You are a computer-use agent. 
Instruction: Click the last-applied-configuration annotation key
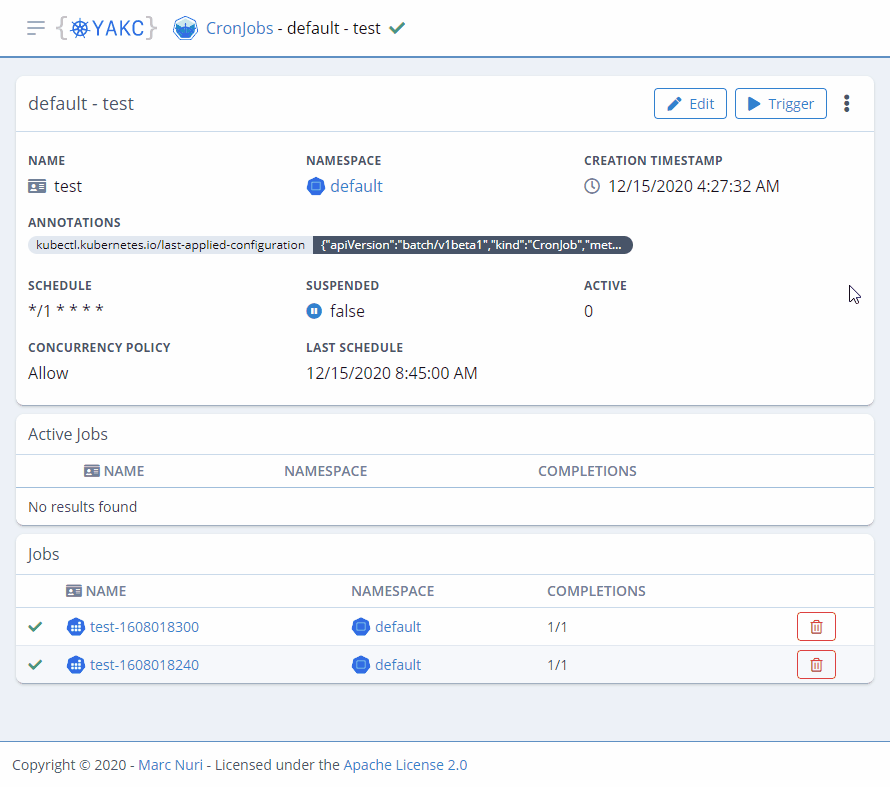(x=170, y=245)
